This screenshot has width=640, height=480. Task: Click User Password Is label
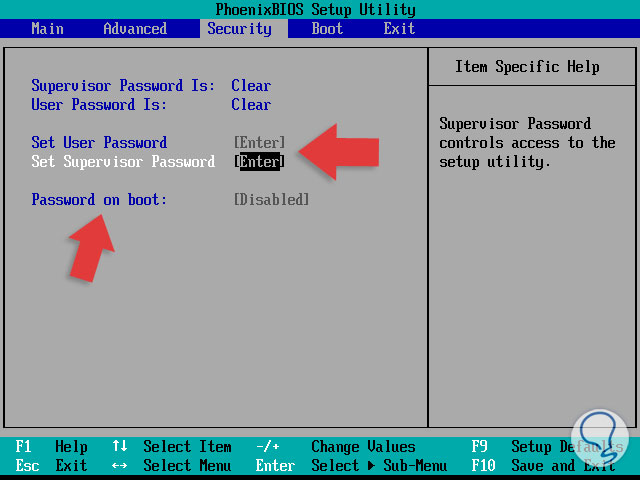coord(99,104)
